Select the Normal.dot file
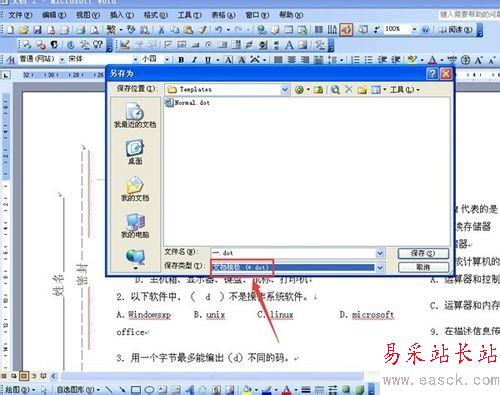500x395 pixels. [x=188, y=102]
